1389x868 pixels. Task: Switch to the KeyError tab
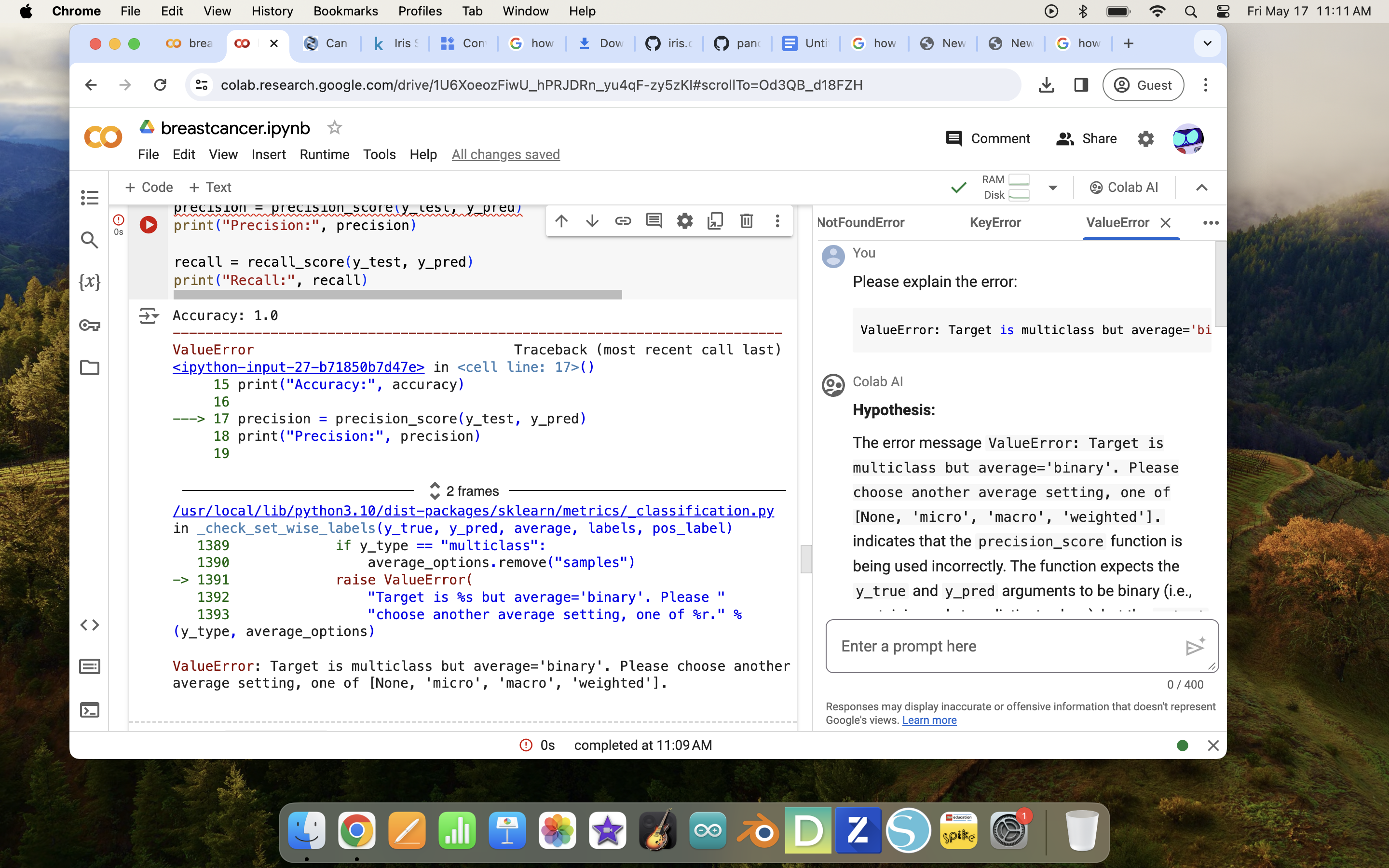tap(995, 223)
